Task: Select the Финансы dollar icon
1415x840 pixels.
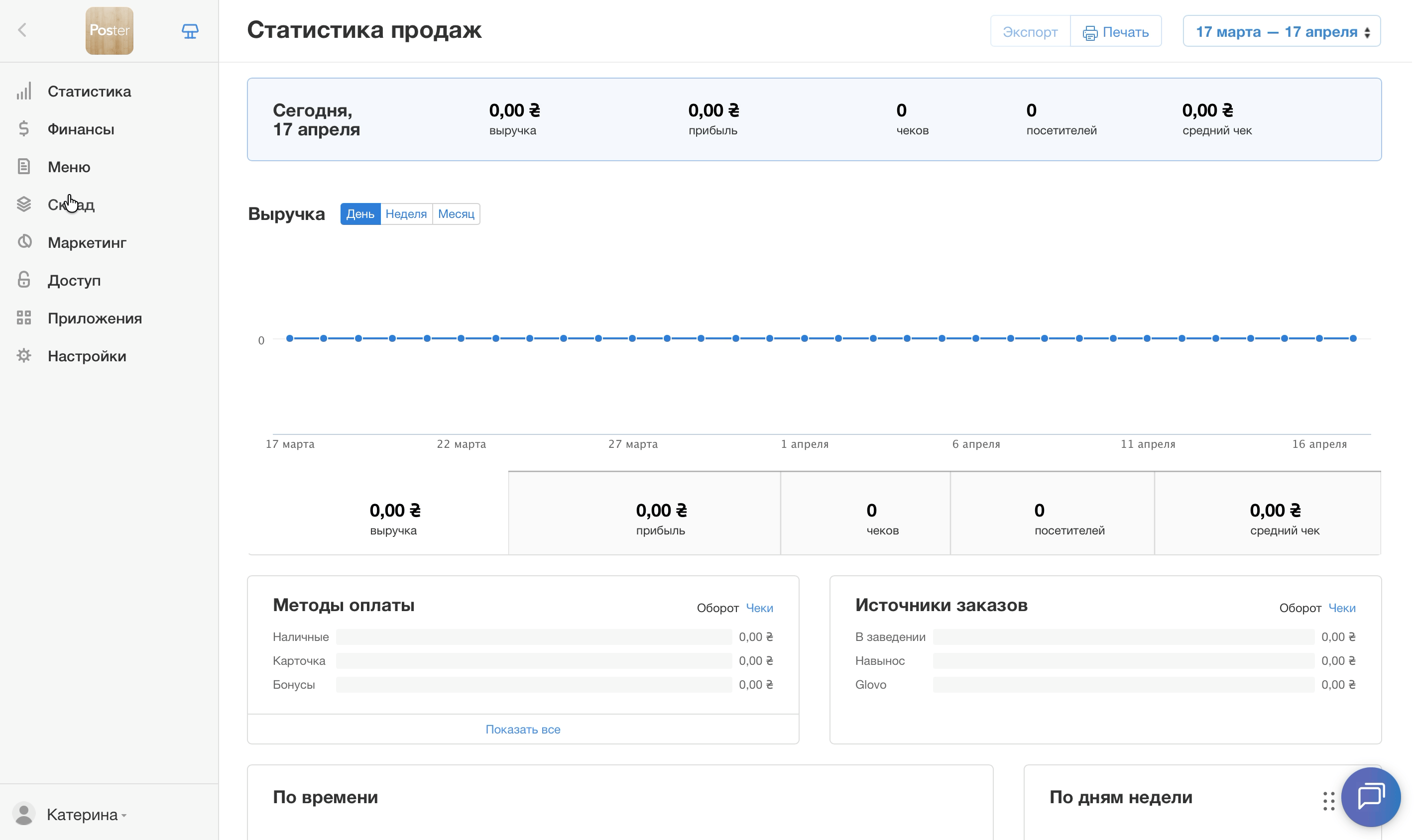Action: (x=24, y=129)
